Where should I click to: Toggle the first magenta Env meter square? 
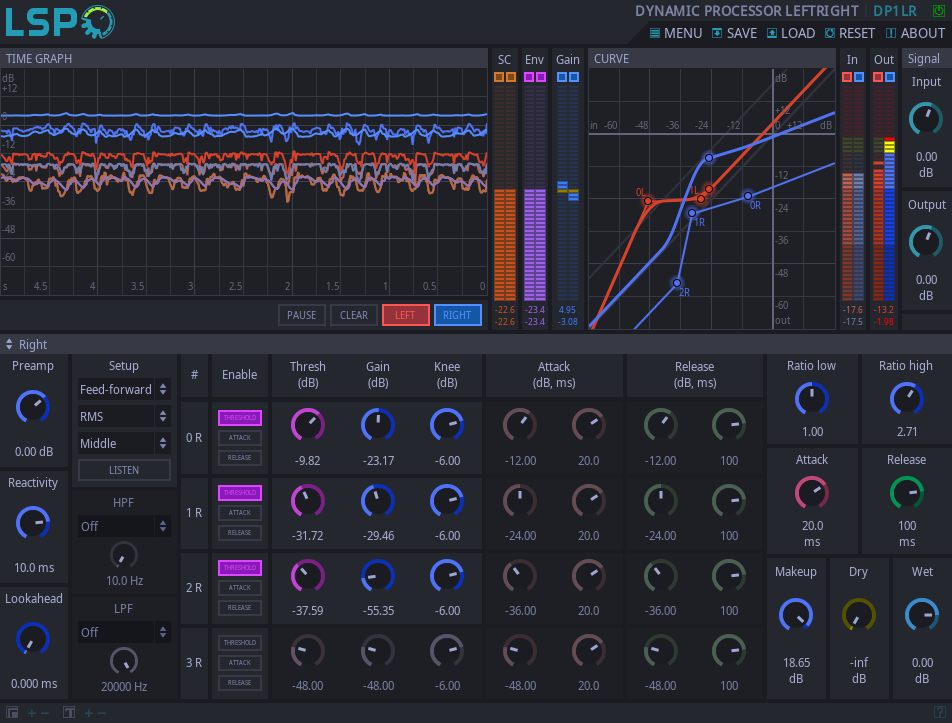(x=529, y=77)
